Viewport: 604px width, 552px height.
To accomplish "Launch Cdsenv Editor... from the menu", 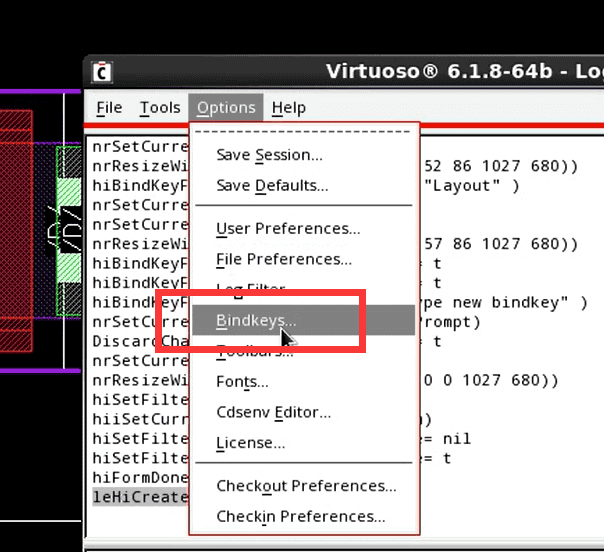I will (273, 412).
